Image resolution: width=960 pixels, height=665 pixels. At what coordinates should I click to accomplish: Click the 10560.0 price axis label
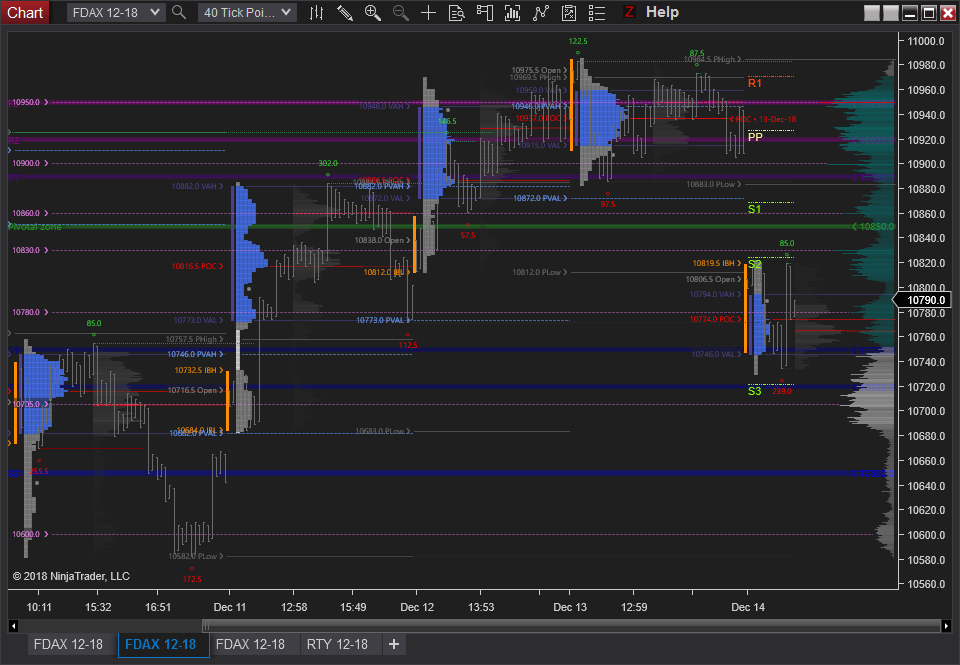tap(926, 584)
